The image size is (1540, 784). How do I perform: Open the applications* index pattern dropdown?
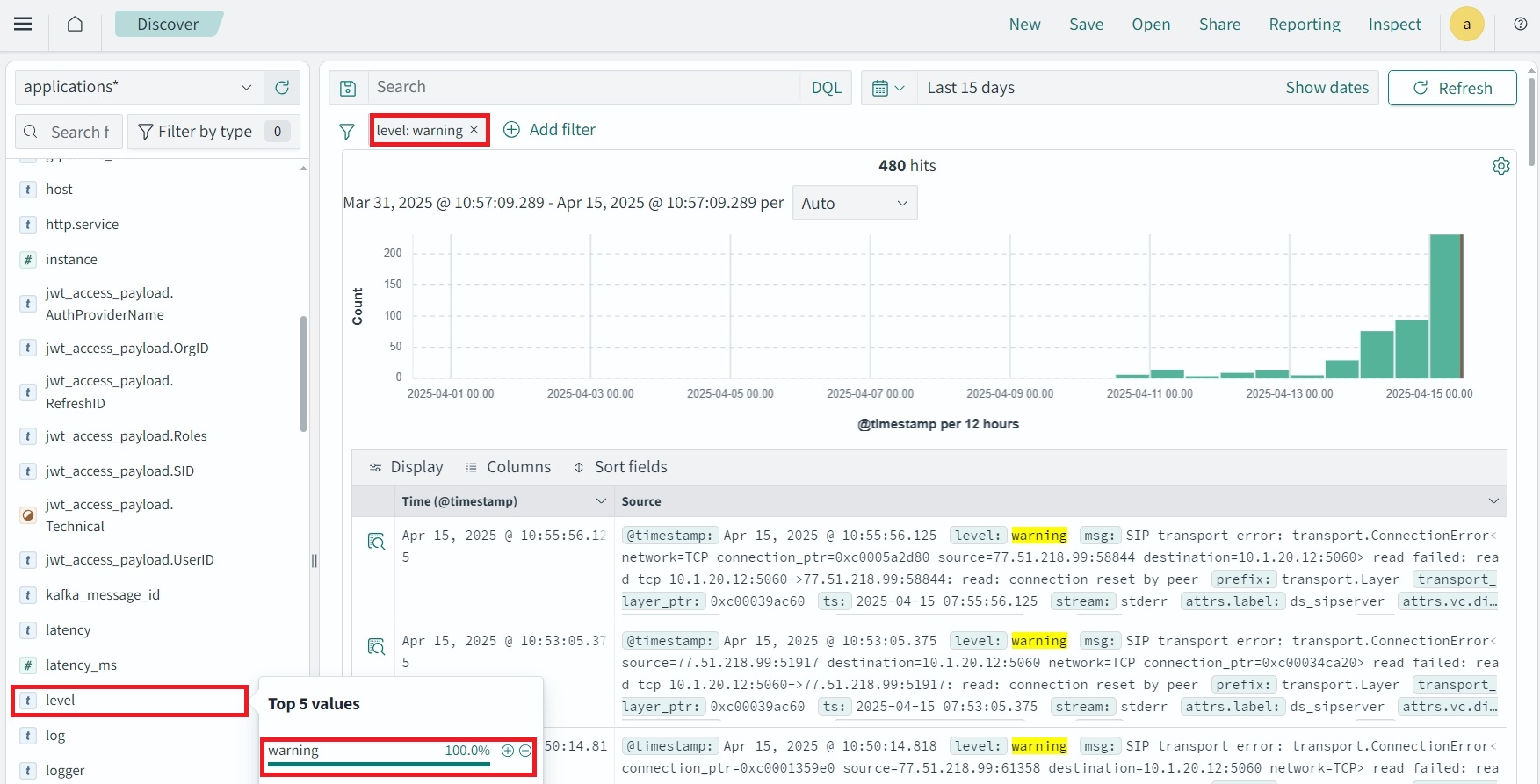coord(139,87)
